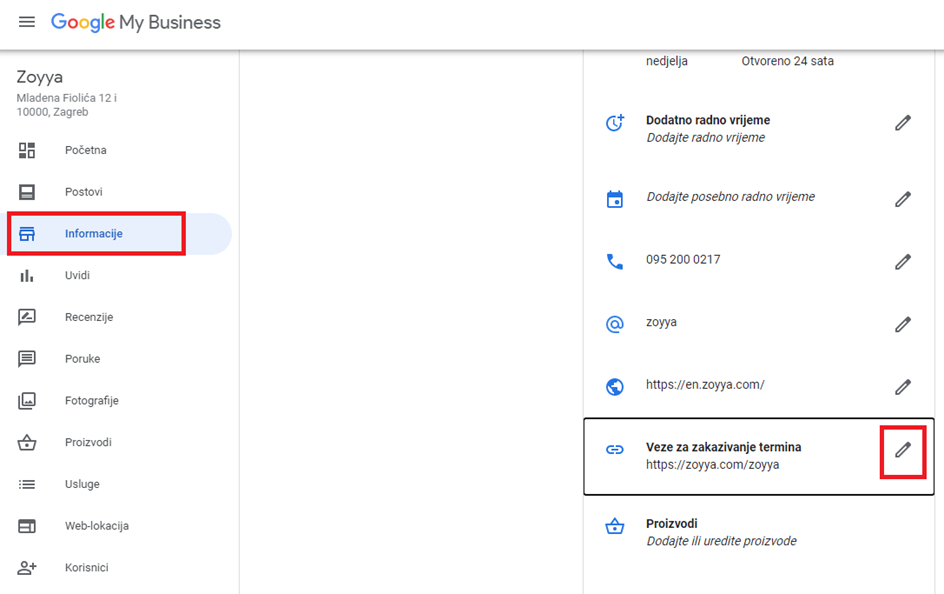This screenshot has width=944, height=594.
Task: Click the nedjelja day label
Action: (x=666, y=61)
